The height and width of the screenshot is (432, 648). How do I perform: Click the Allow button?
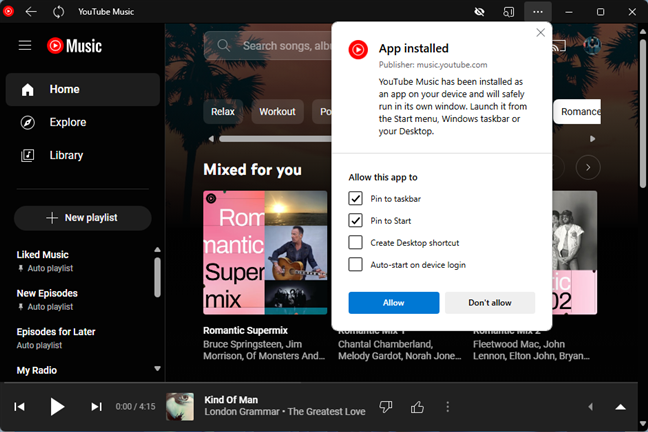[x=393, y=303]
